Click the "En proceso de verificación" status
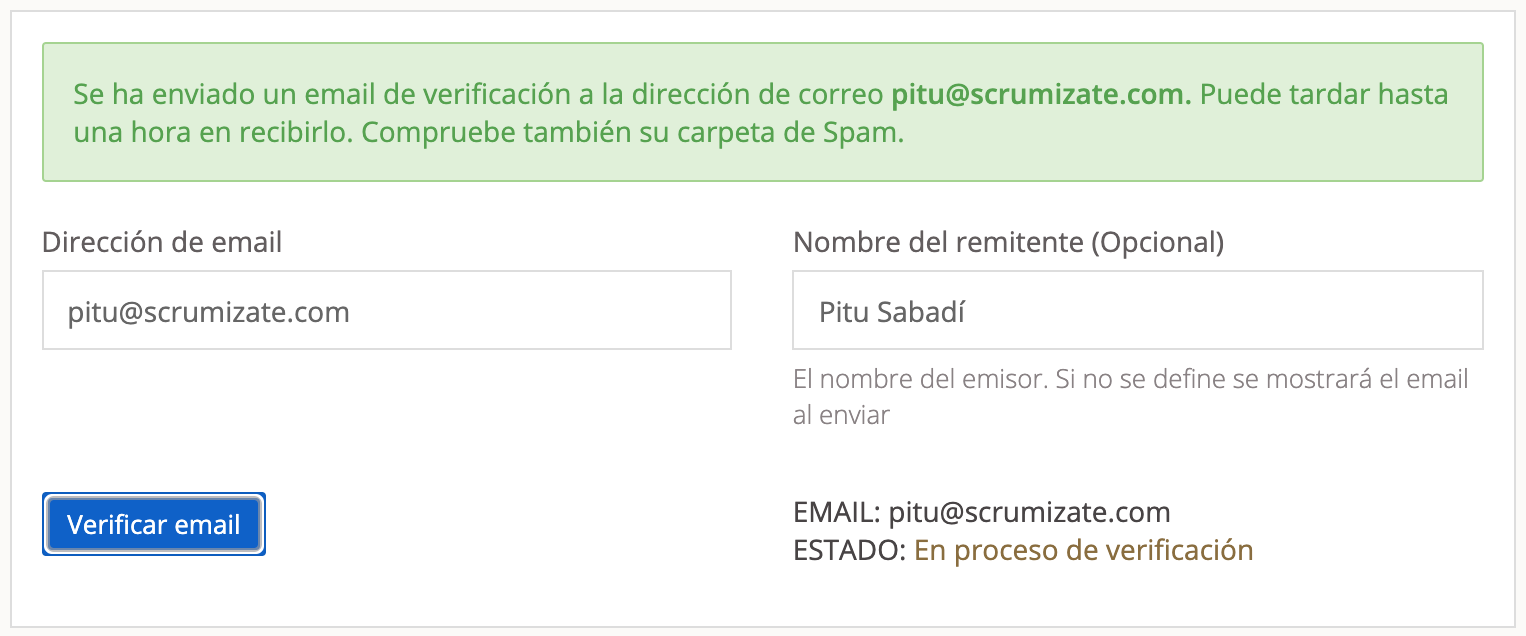Screen dimensions: 1526x636 [1083, 549]
